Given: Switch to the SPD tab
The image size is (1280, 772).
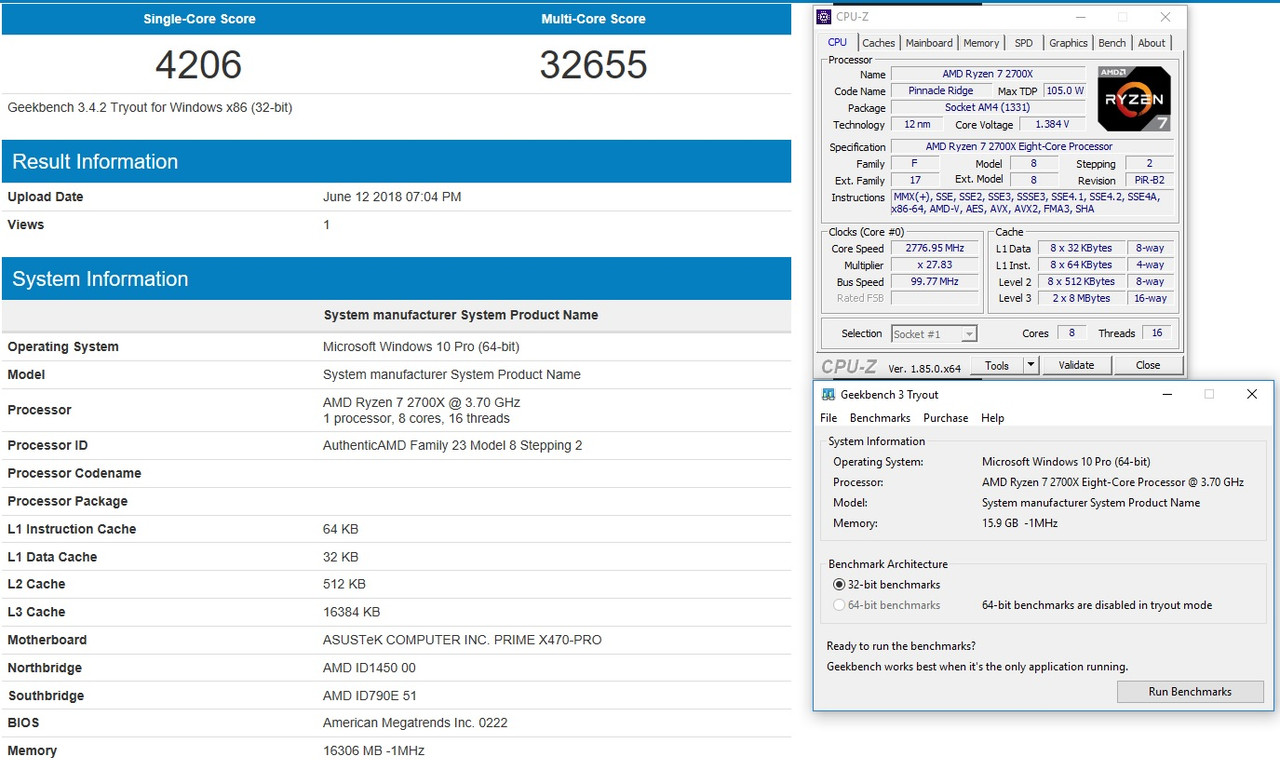Looking at the screenshot, I should pyautogui.click(x=1024, y=43).
